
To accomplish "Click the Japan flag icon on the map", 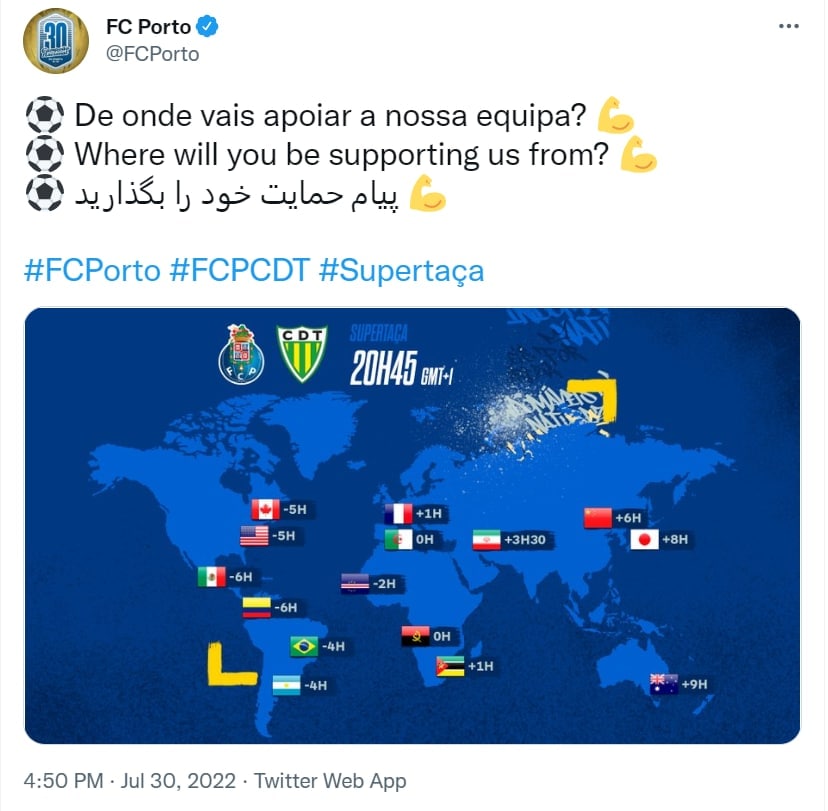I will click(x=645, y=540).
